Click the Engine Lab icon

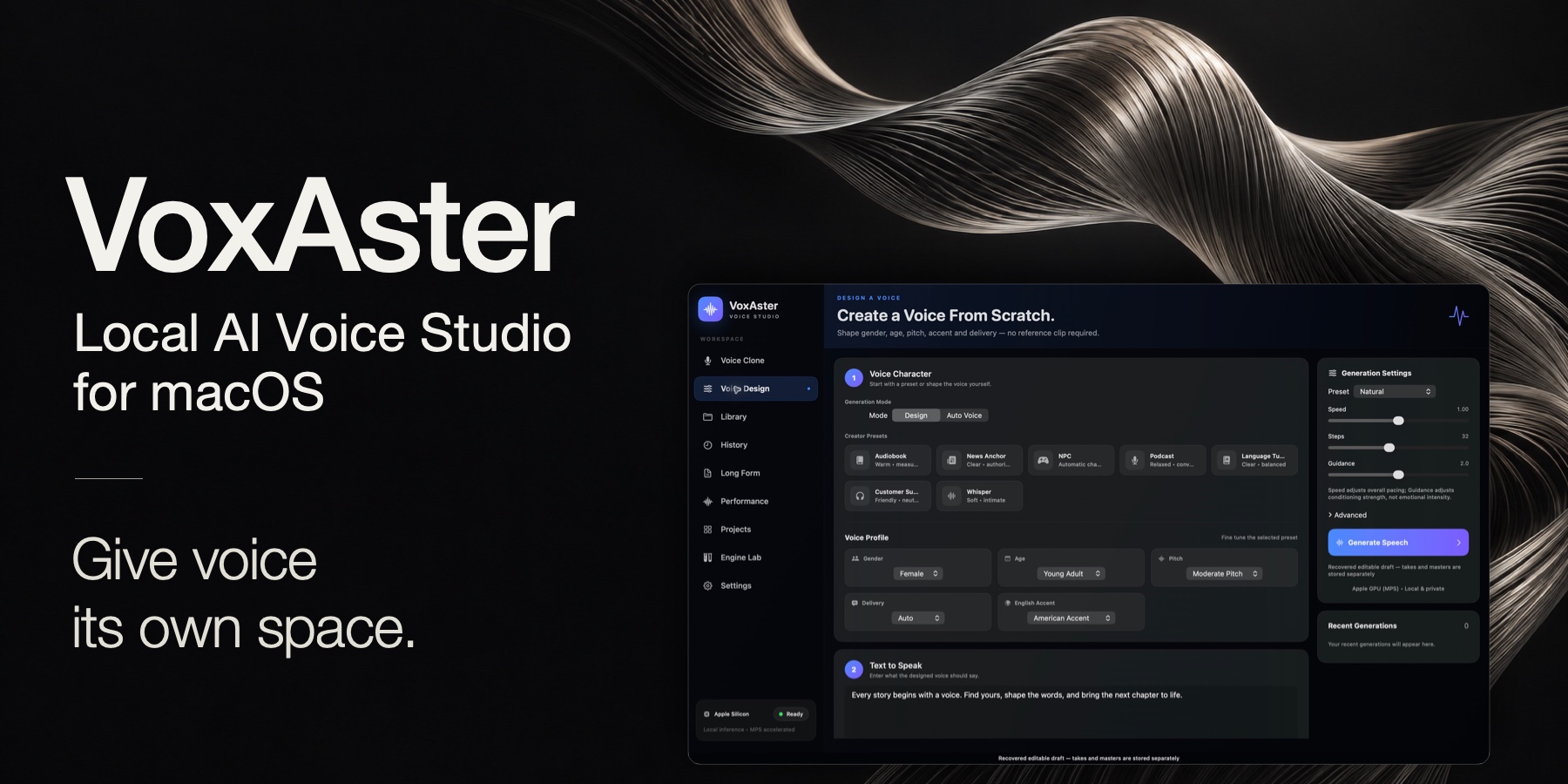click(707, 558)
